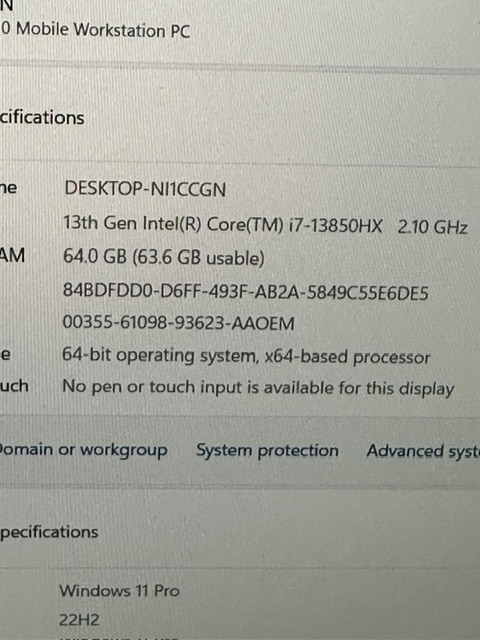Click the 22H2 version value
Screen dimensions: 480x640
pyautogui.click(x=79, y=620)
